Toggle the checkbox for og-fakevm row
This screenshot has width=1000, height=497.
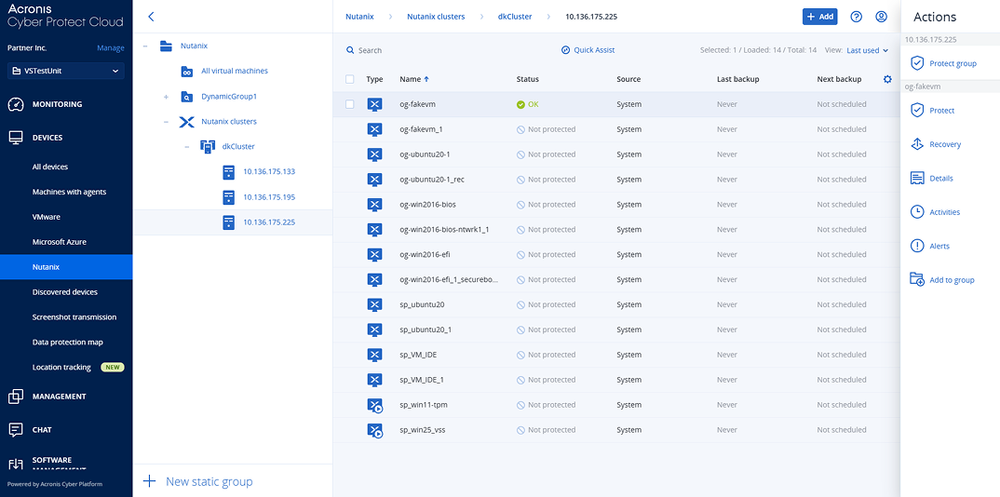click(x=349, y=104)
